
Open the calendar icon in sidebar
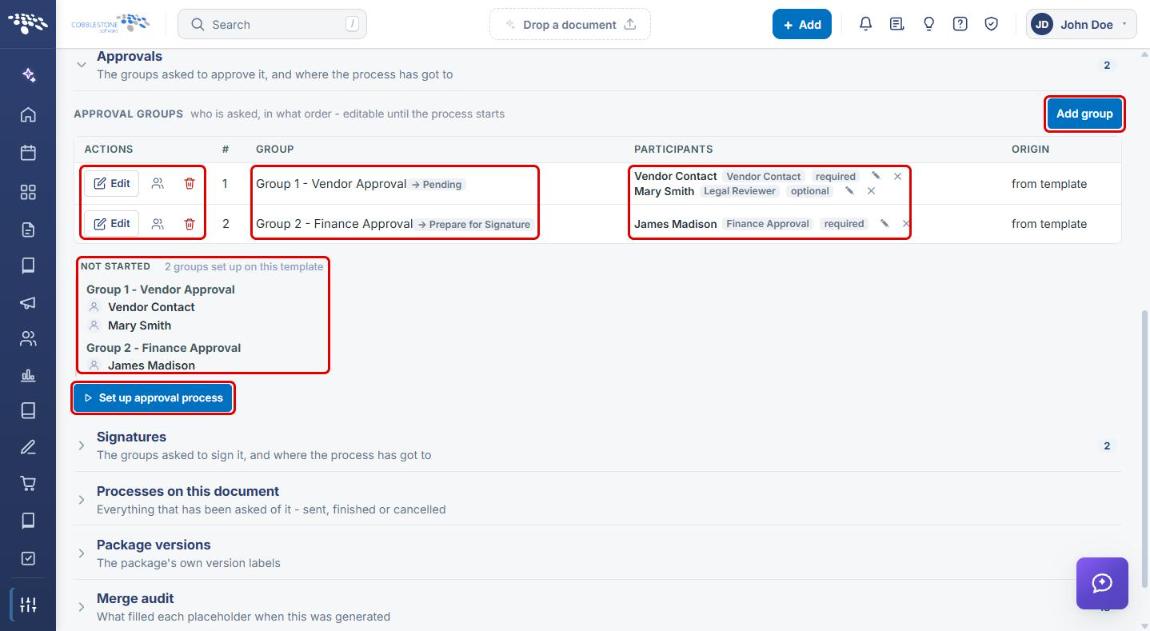[x=28, y=153]
